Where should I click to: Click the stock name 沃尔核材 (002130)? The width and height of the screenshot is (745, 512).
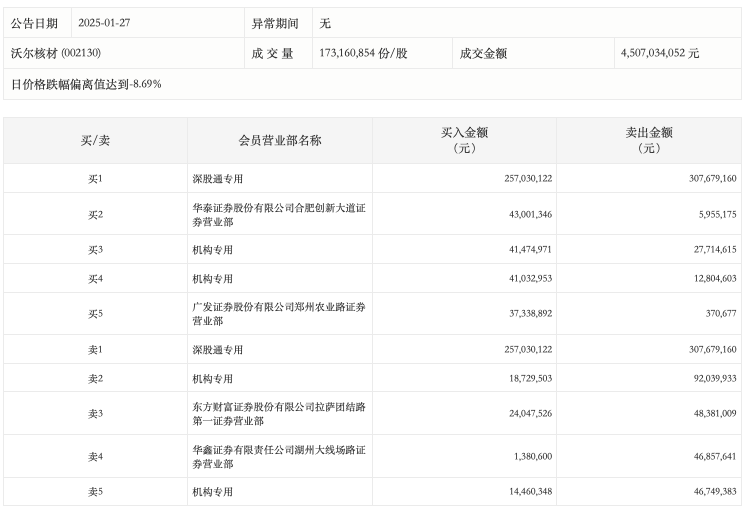[56, 53]
